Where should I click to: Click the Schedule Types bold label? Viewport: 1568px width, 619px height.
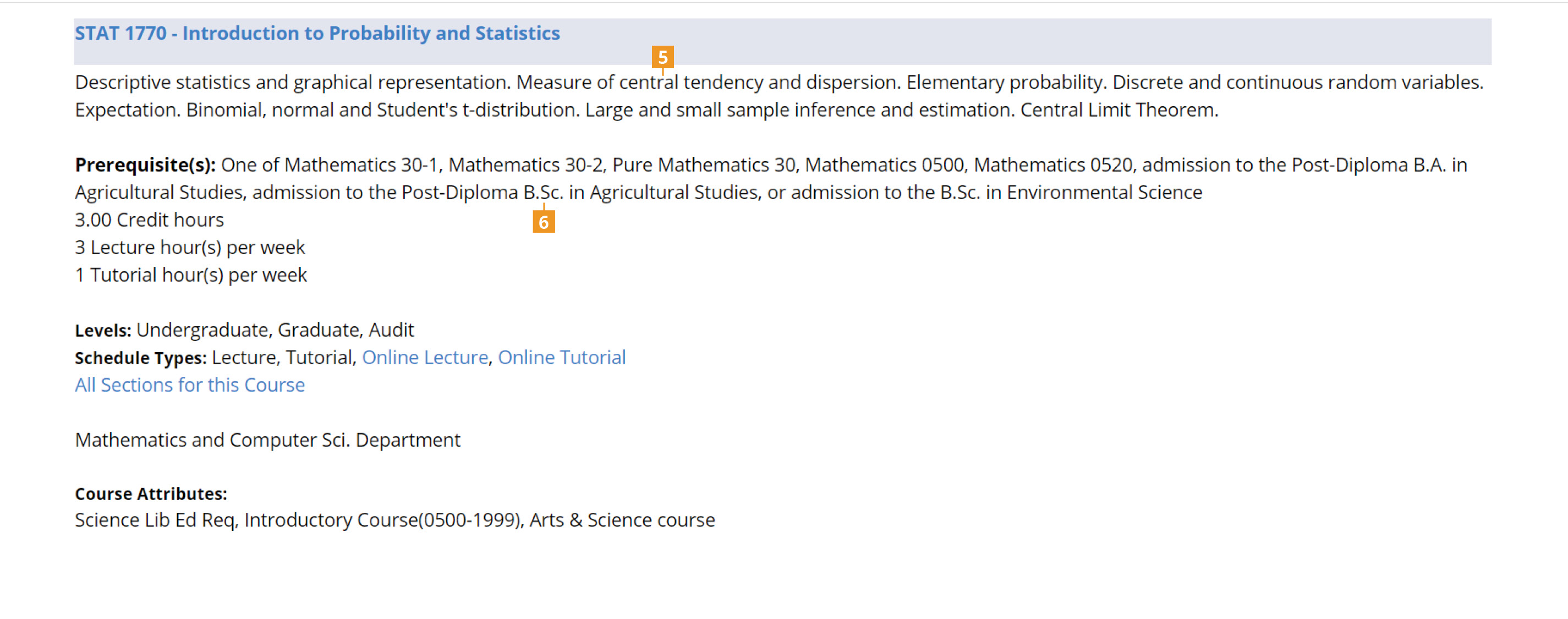coord(141,358)
